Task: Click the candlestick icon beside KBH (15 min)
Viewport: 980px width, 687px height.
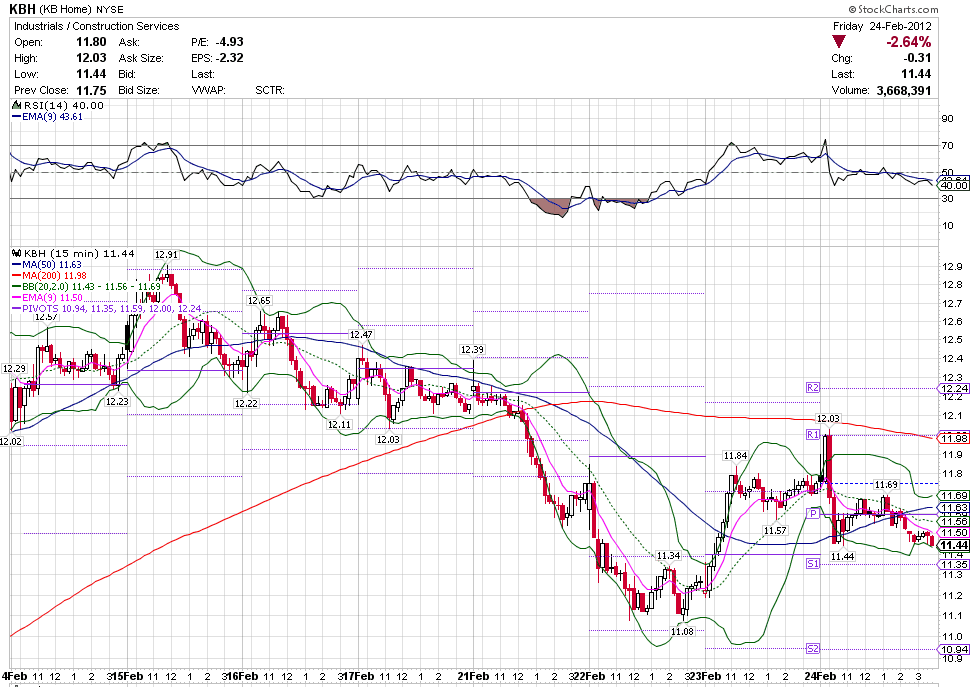Action: point(17,253)
